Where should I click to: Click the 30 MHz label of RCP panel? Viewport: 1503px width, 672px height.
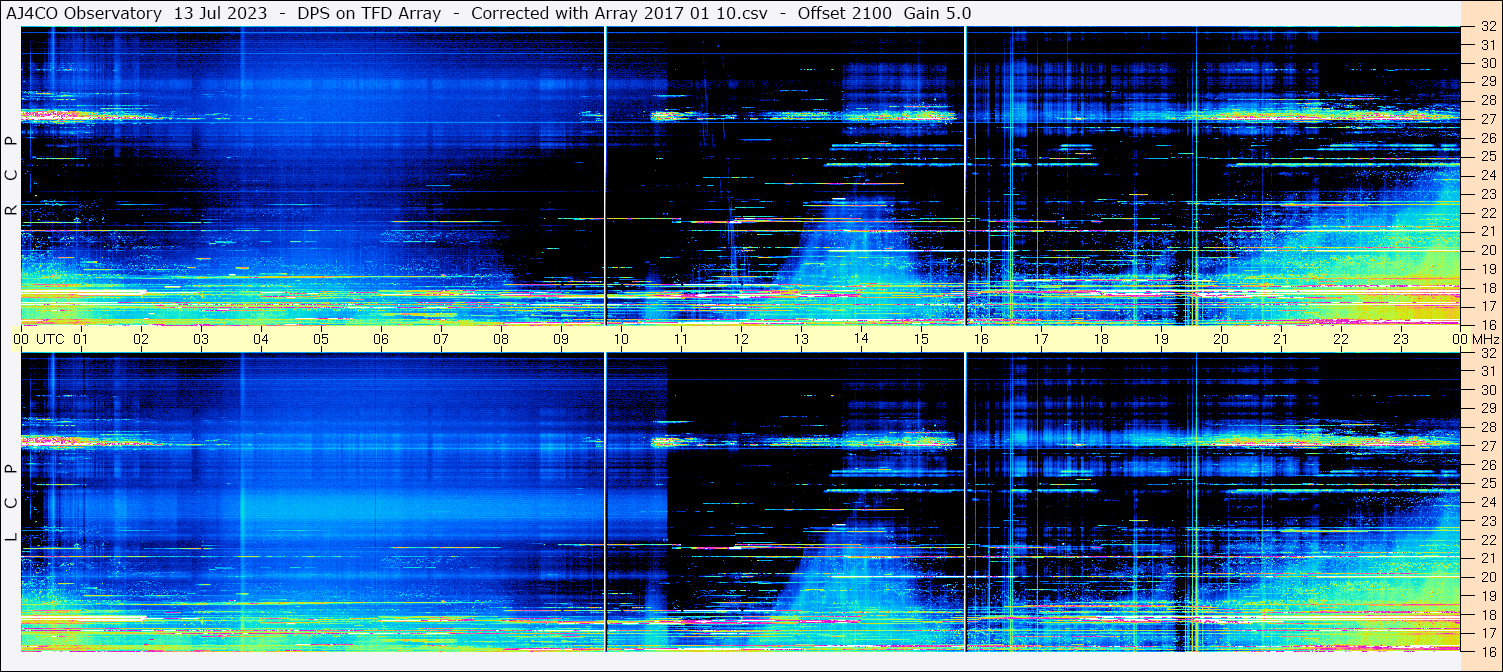1487,64
